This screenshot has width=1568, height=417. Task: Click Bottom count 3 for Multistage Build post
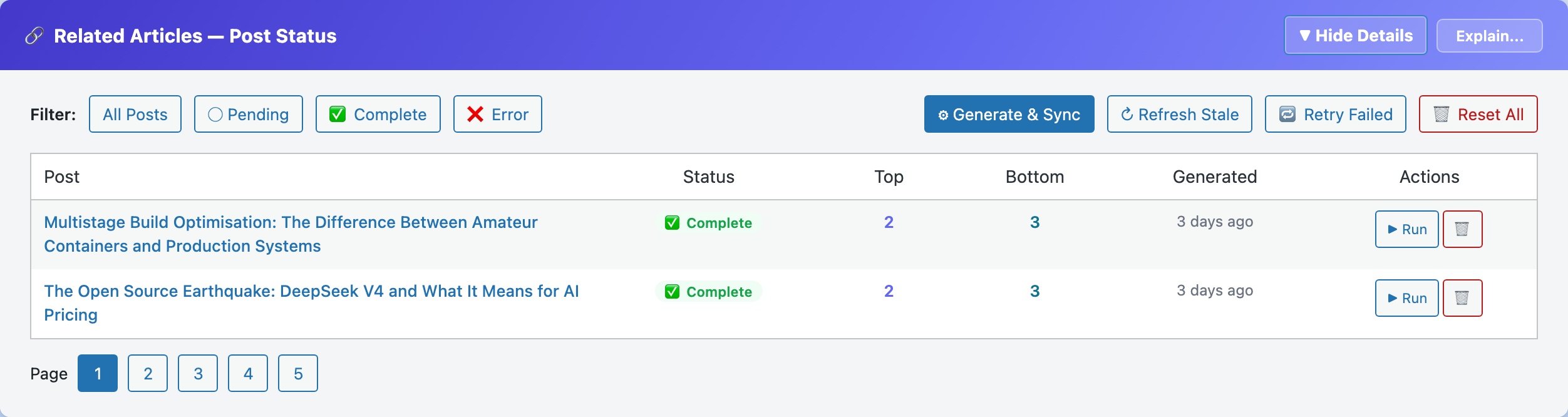click(x=1034, y=222)
